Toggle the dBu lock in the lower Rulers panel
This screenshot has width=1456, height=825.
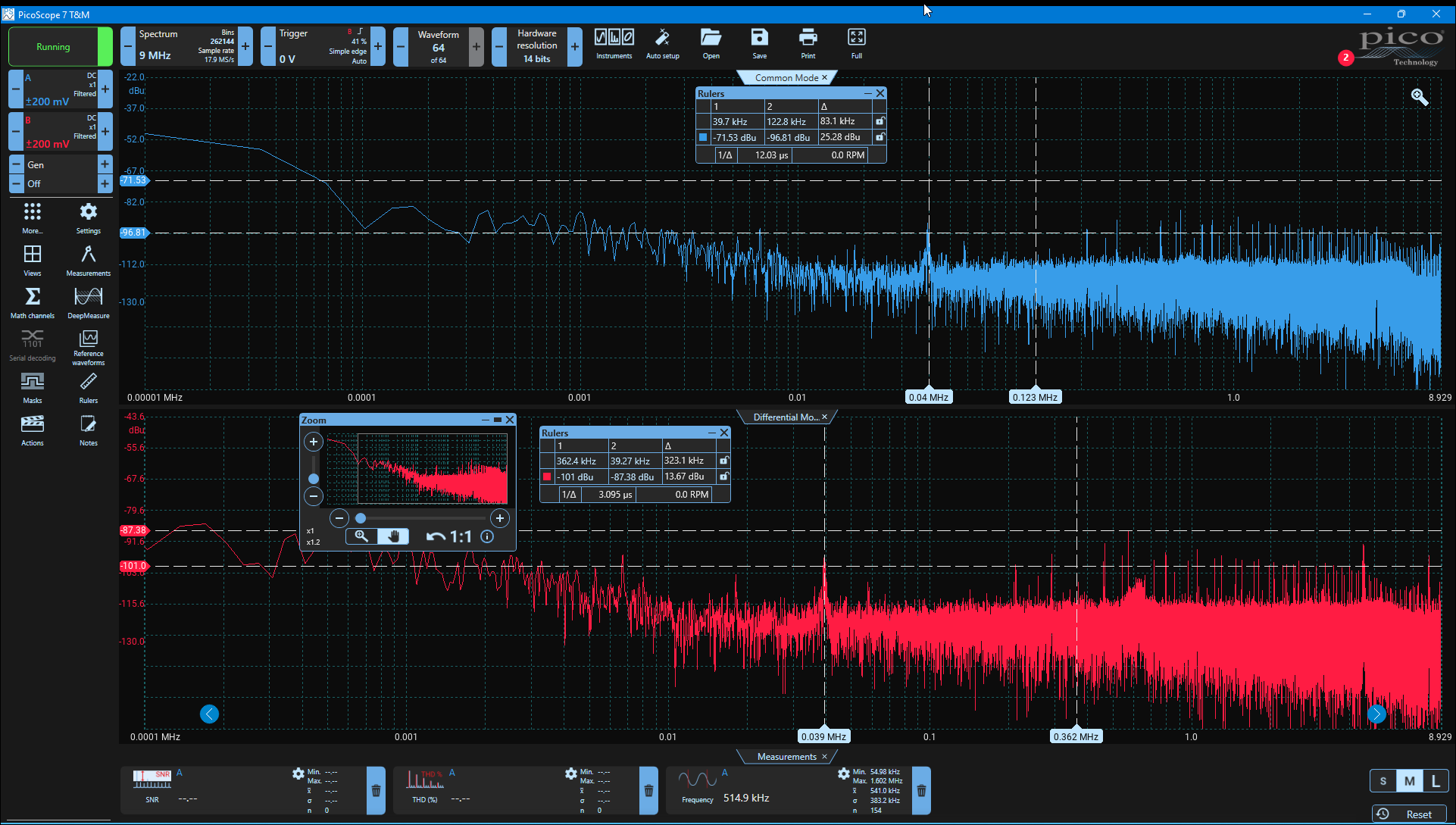coord(723,477)
